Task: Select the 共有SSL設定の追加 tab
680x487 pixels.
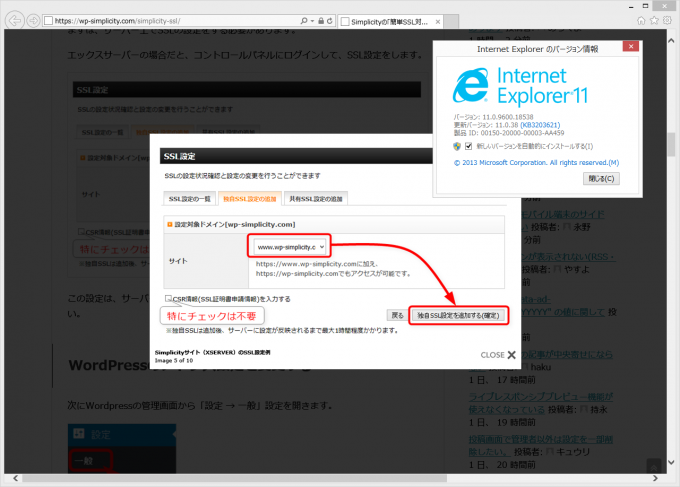Action: point(316,199)
